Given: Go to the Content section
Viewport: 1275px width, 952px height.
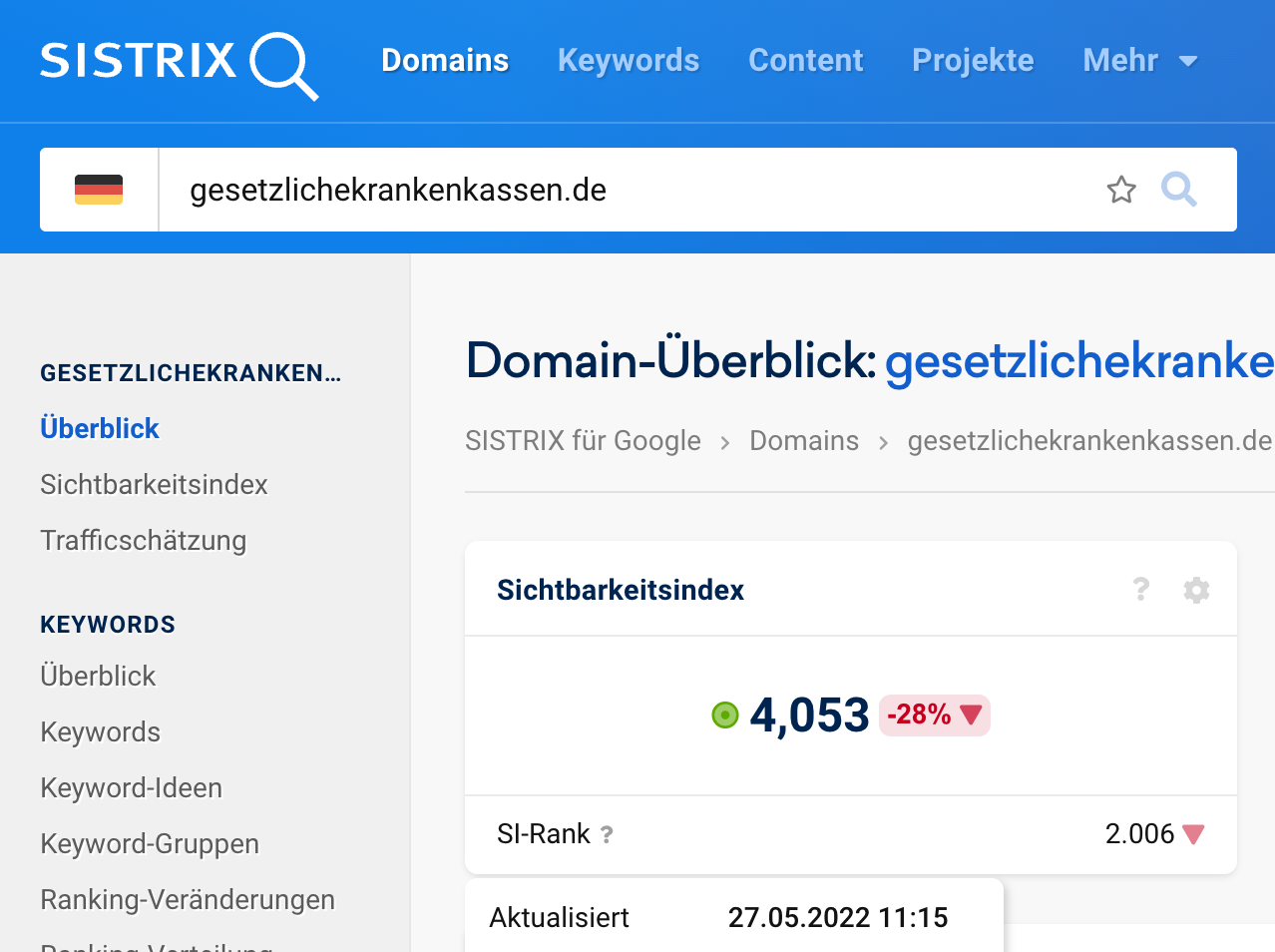Looking at the screenshot, I should (805, 61).
